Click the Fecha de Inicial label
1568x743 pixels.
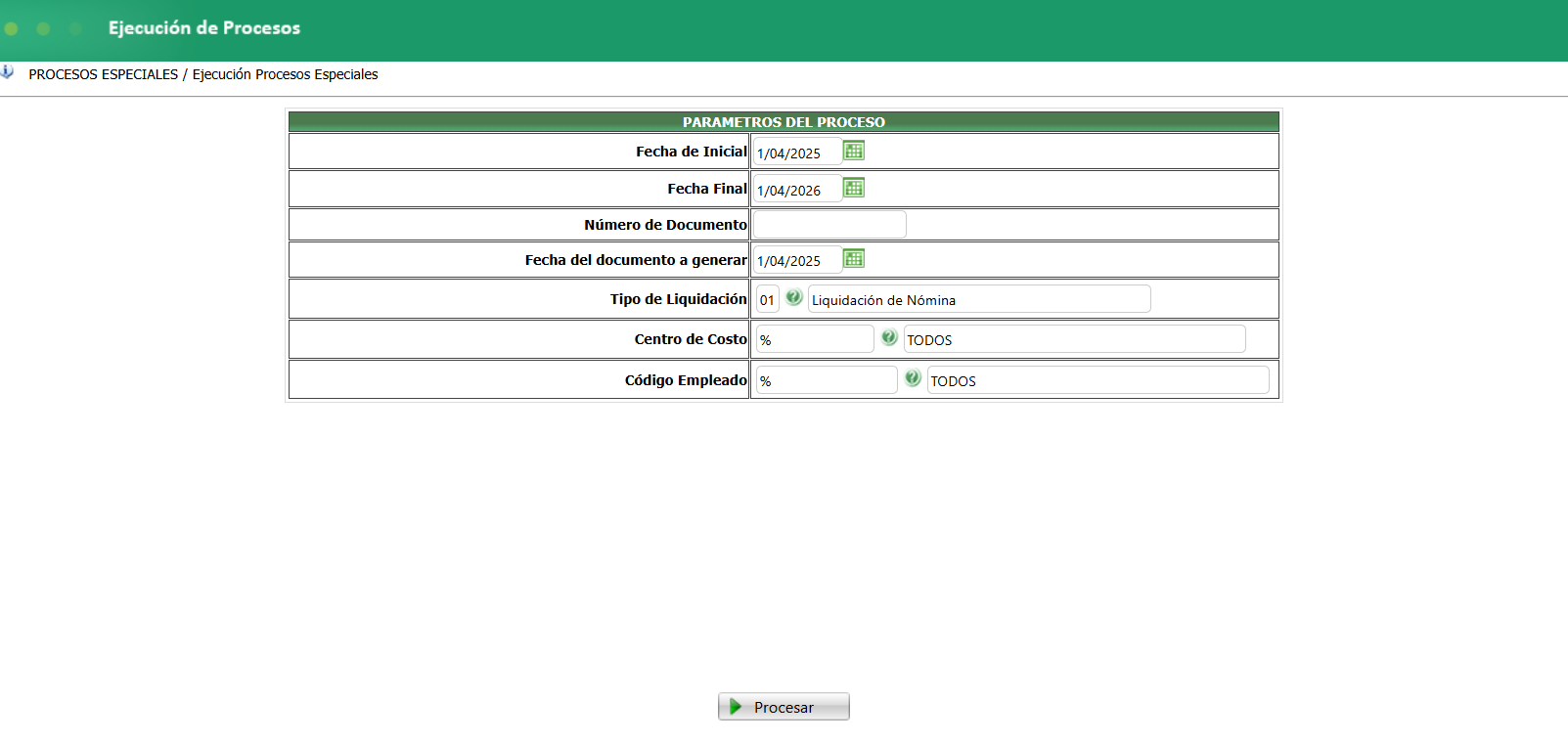692,152
